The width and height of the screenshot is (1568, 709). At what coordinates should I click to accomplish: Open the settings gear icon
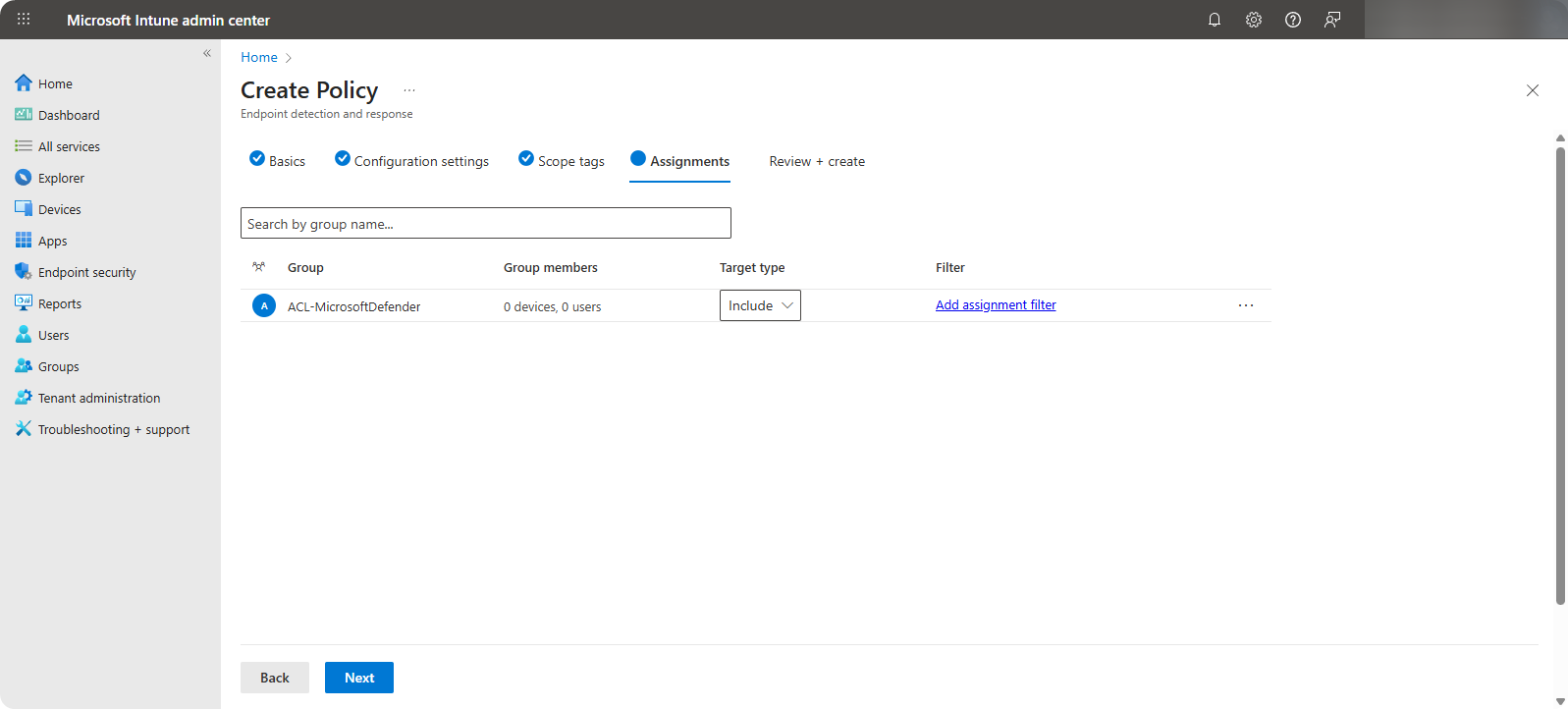tap(1254, 20)
